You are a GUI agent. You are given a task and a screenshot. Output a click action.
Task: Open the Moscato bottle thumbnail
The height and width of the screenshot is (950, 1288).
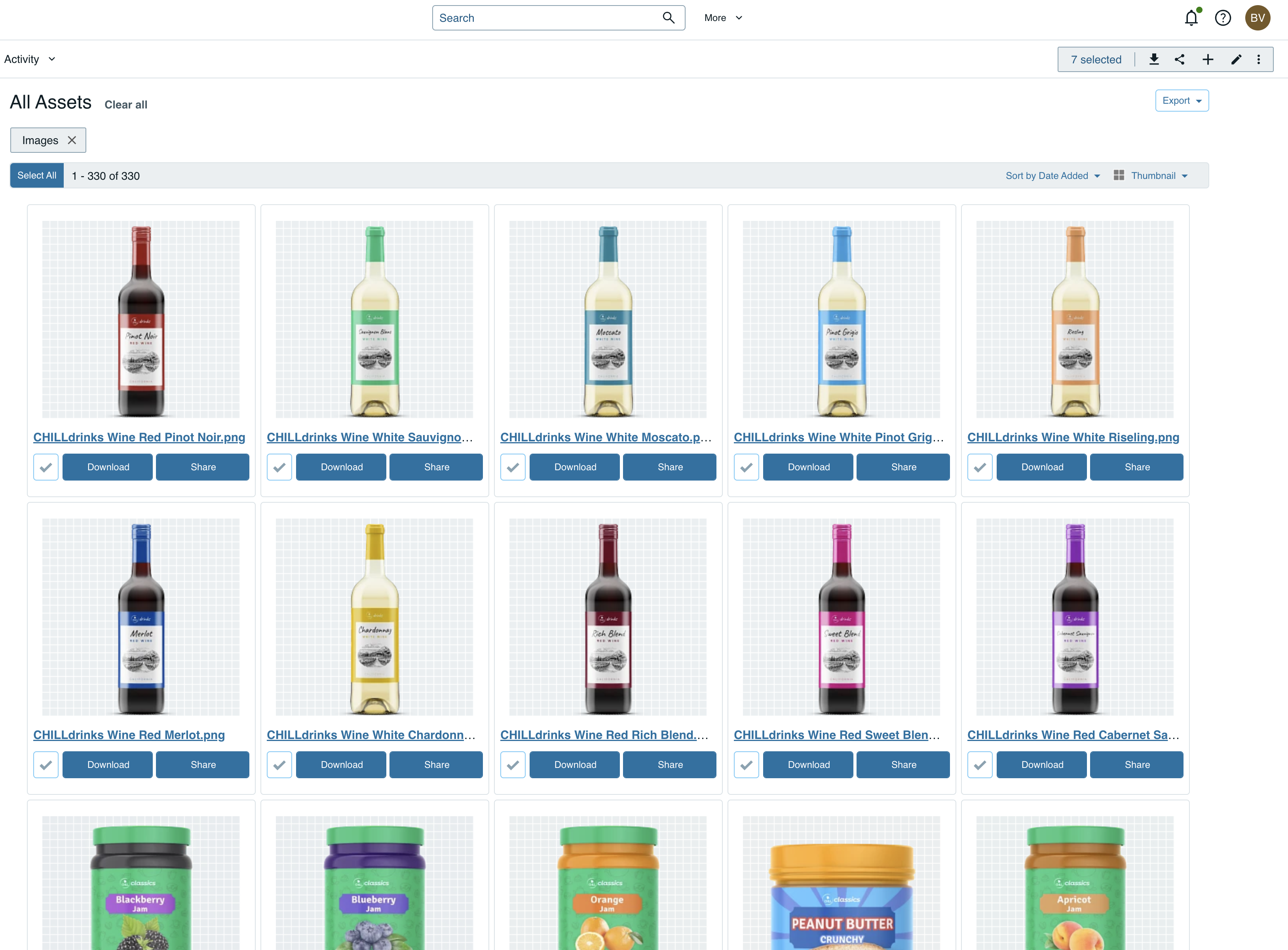point(608,319)
